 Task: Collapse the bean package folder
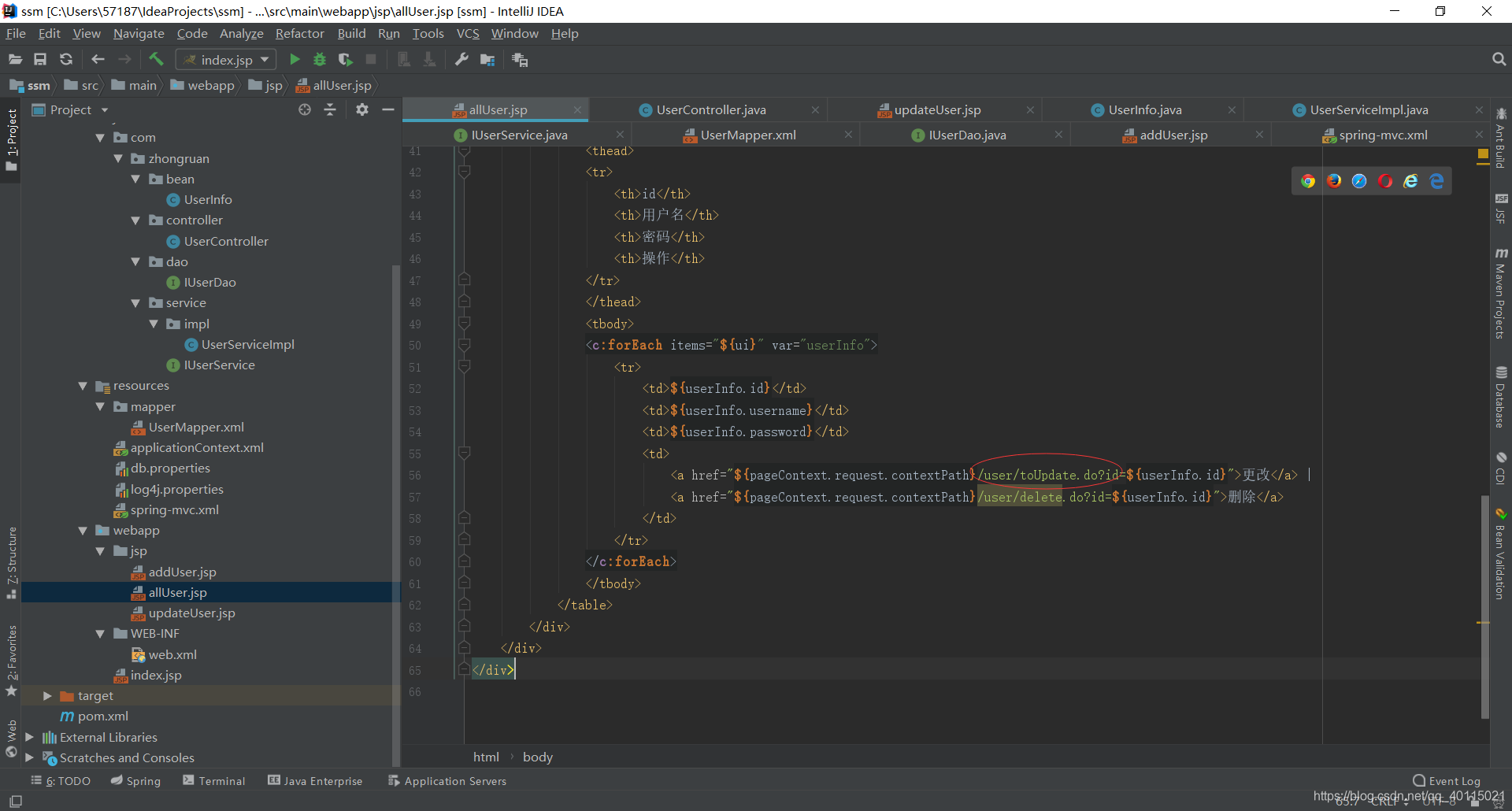135,179
